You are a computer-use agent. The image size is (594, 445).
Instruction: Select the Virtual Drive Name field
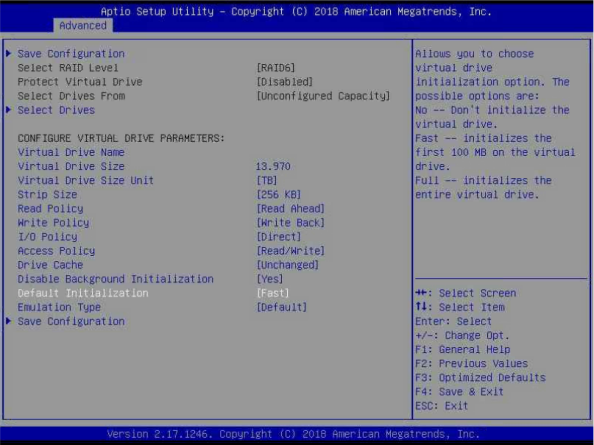click(71, 152)
